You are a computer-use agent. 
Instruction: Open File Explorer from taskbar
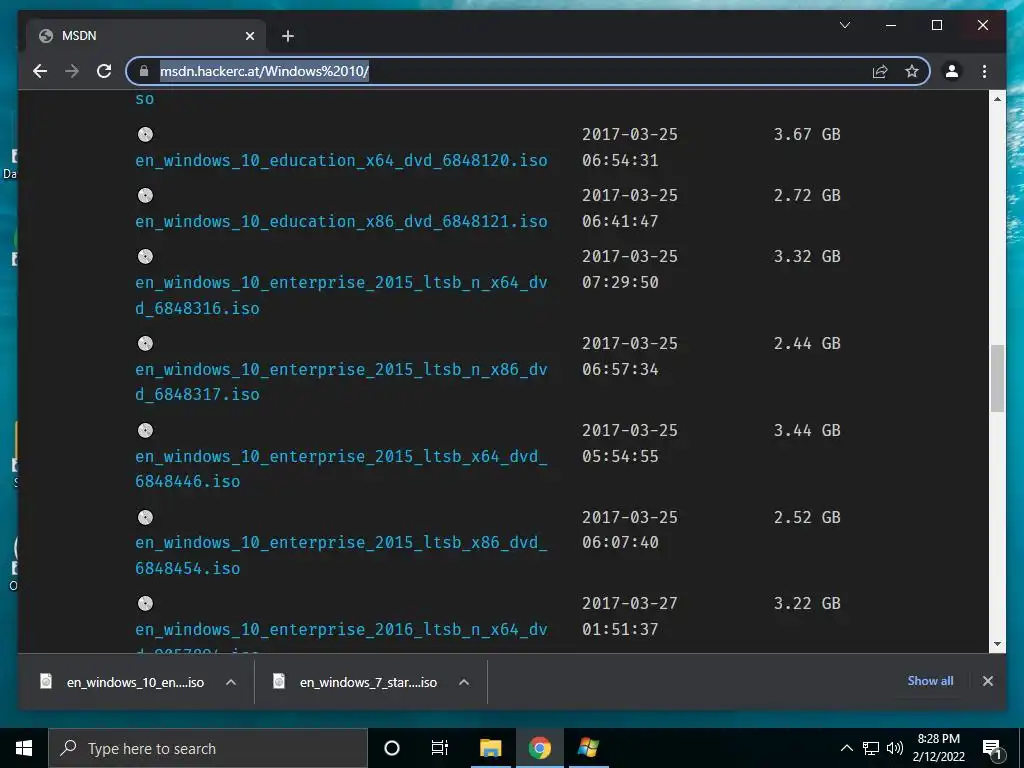tap(490, 748)
